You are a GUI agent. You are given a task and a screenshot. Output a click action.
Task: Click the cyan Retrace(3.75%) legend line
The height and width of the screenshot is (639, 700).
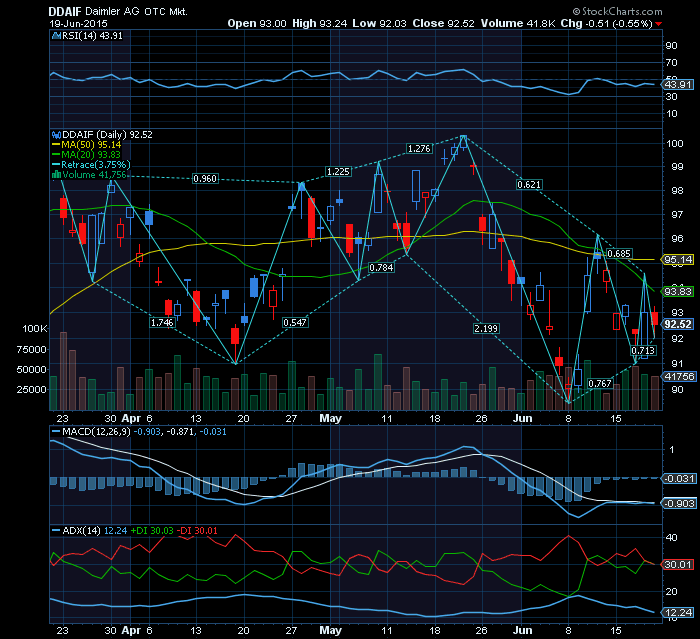[x=56, y=165]
